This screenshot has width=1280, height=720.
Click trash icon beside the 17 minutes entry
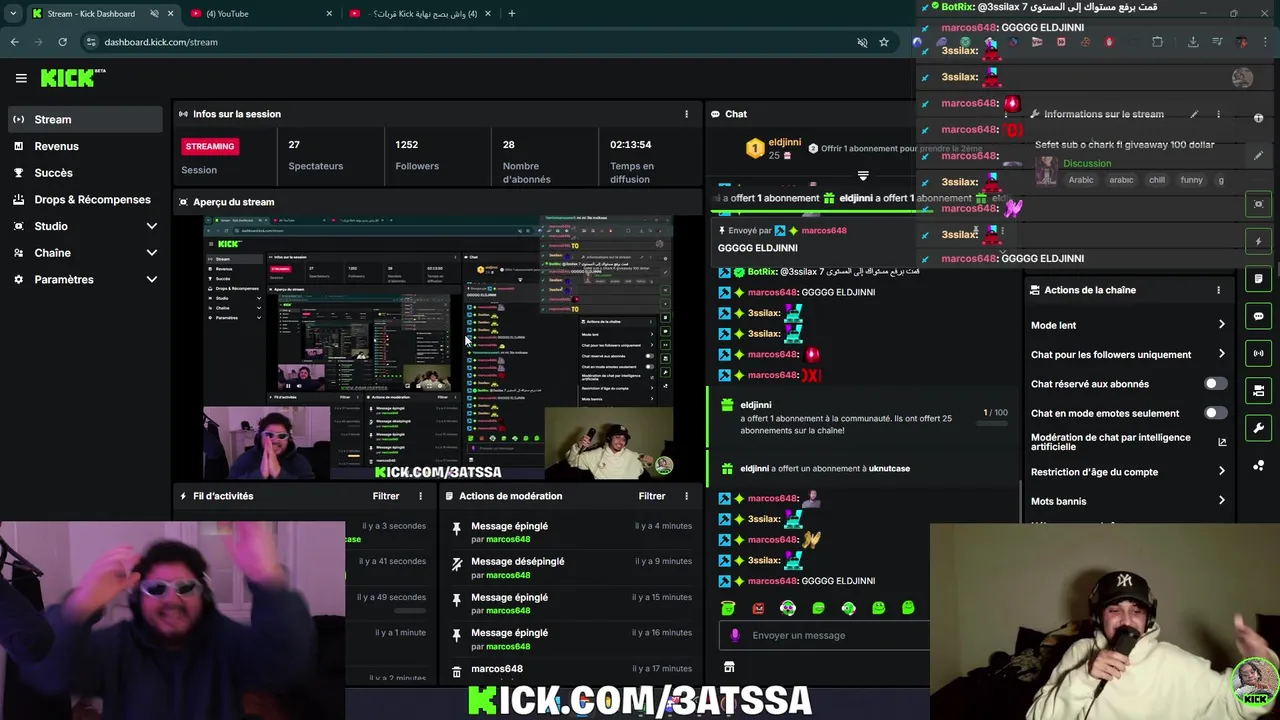pyautogui.click(x=457, y=671)
